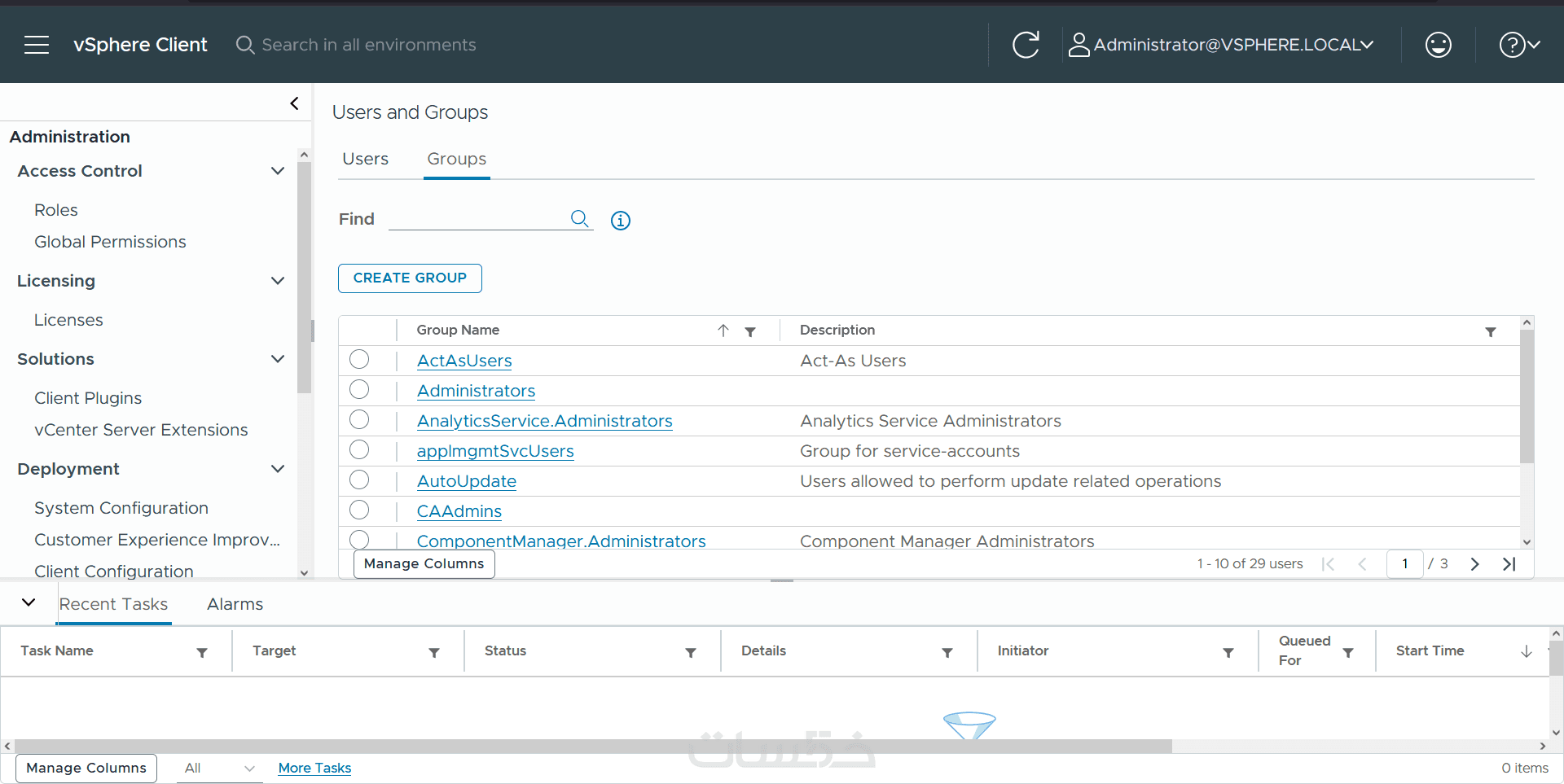Switch to the Users tab
1564x784 pixels.
(x=365, y=159)
